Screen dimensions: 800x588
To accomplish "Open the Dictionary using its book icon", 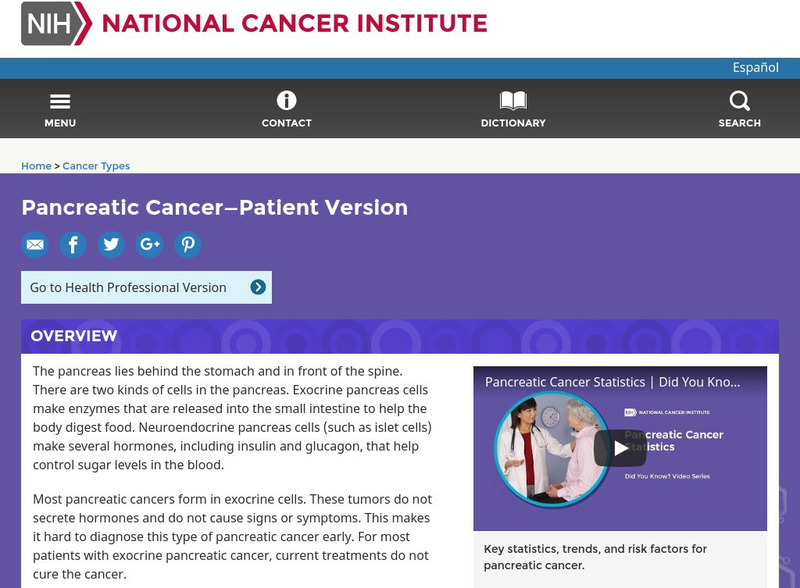I will click(x=511, y=100).
